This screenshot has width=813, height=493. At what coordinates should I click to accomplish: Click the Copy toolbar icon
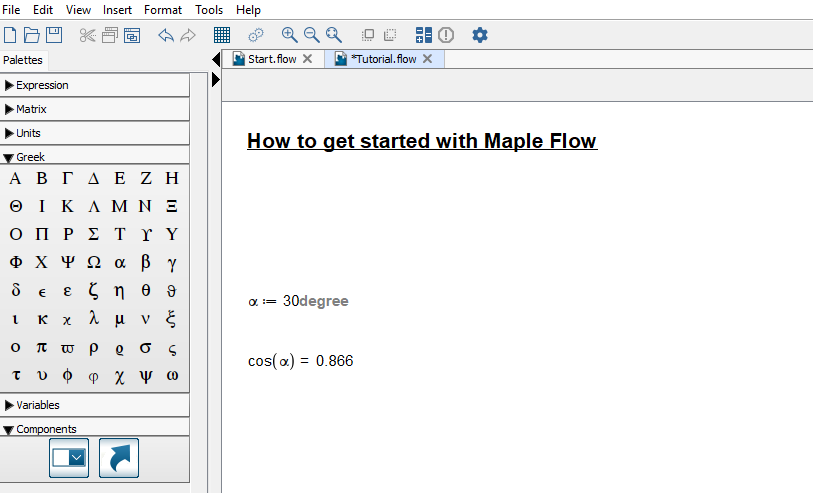pyautogui.click(x=109, y=35)
